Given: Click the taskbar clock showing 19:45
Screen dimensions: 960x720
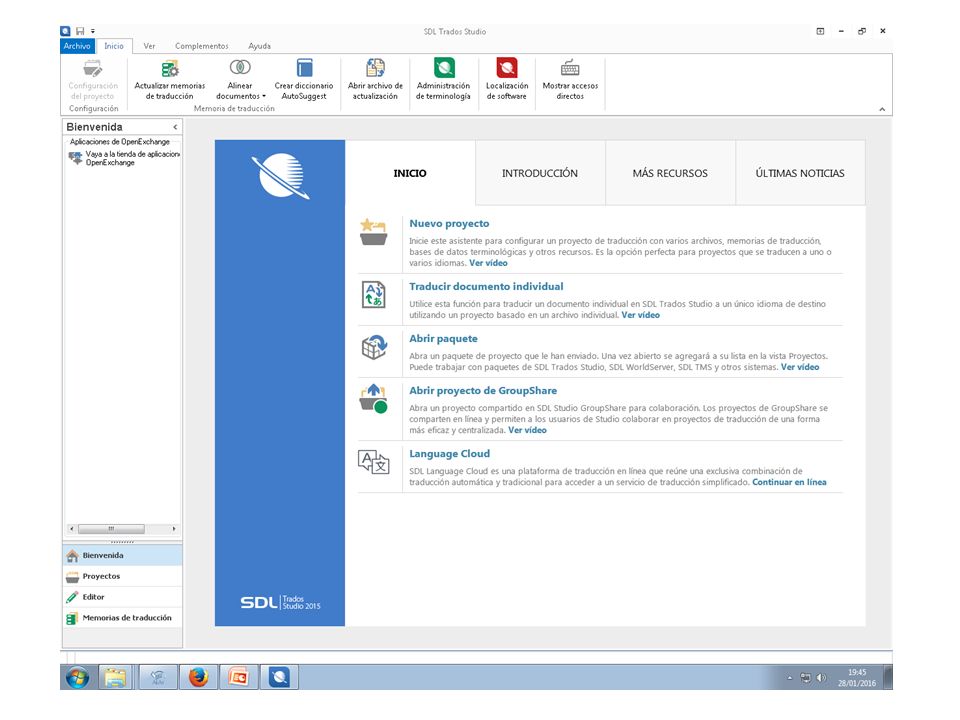Looking at the screenshot, I should [x=857, y=677].
